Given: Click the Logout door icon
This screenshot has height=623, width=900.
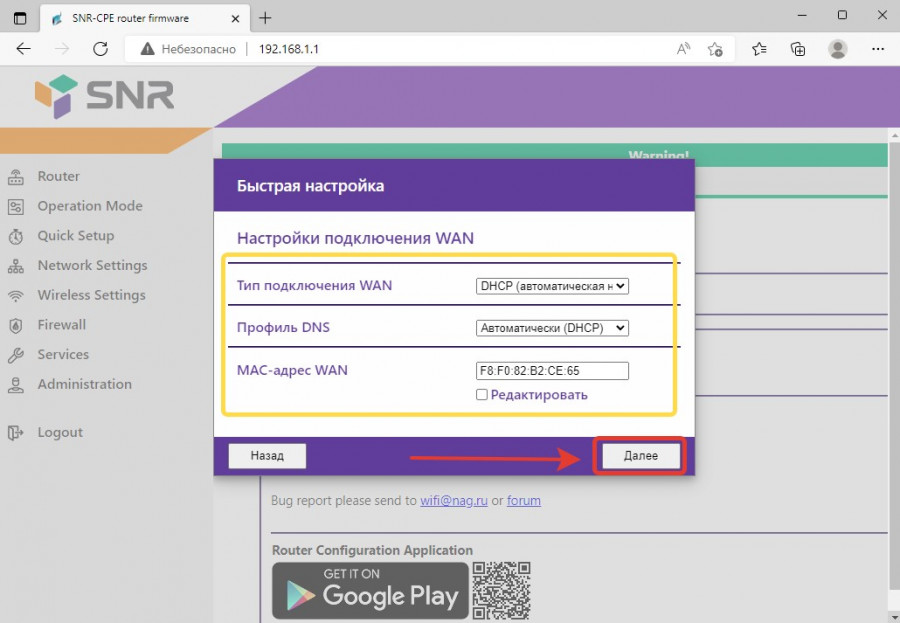Looking at the screenshot, I should 16,433.
